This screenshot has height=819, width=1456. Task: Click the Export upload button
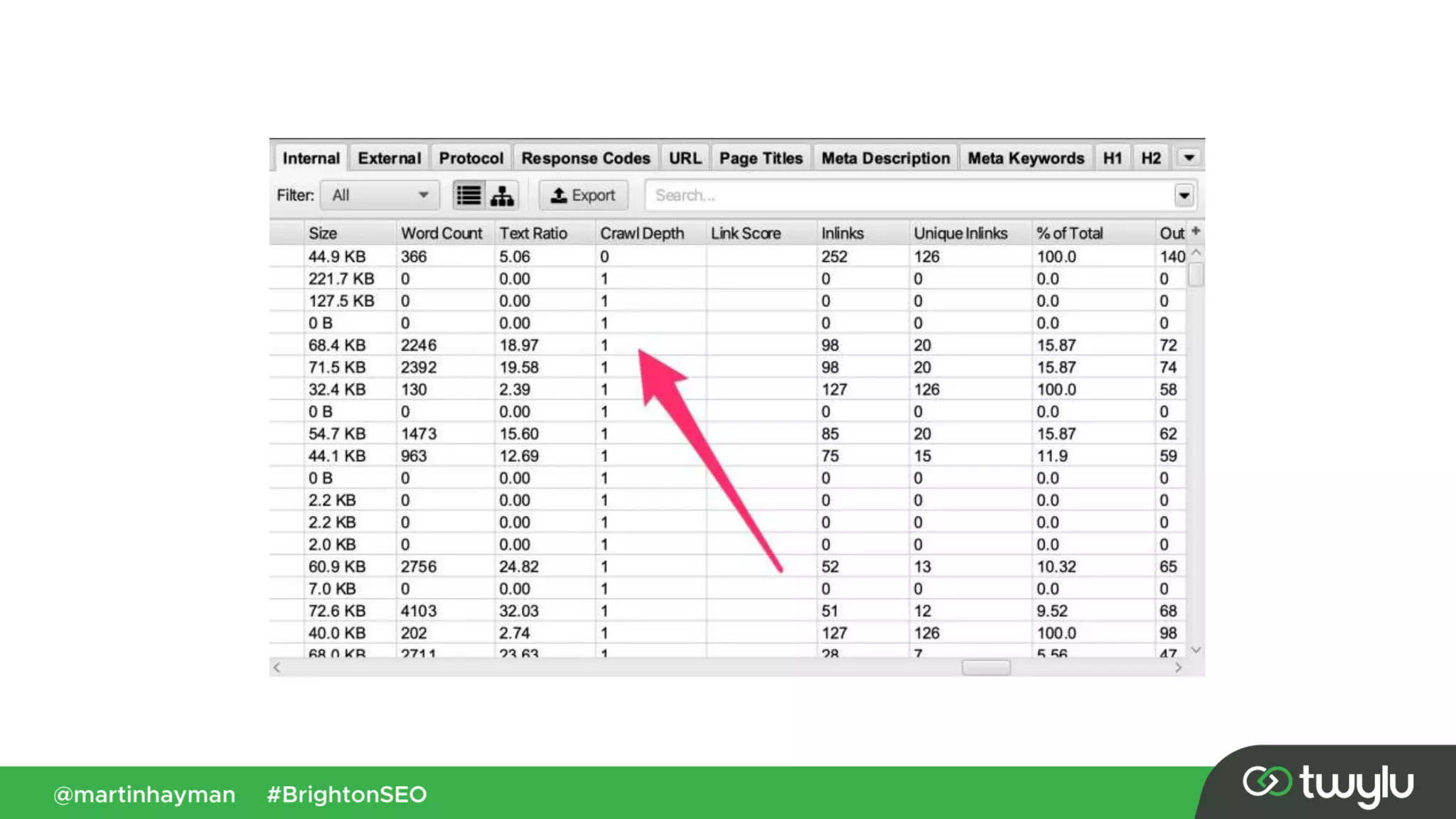pyautogui.click(x=583, y=196)
